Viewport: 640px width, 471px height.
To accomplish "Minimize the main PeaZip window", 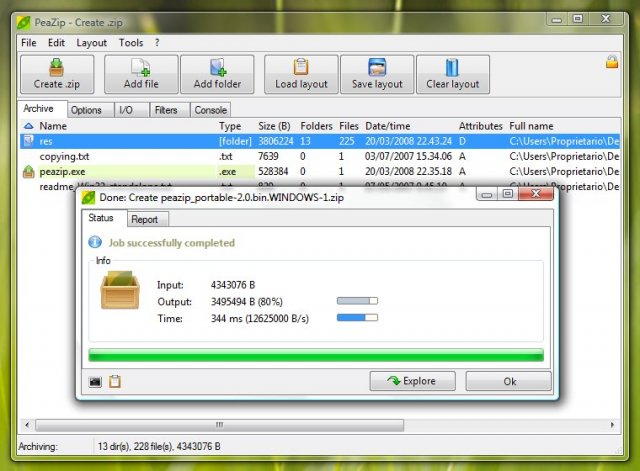I will pos(557,19).
